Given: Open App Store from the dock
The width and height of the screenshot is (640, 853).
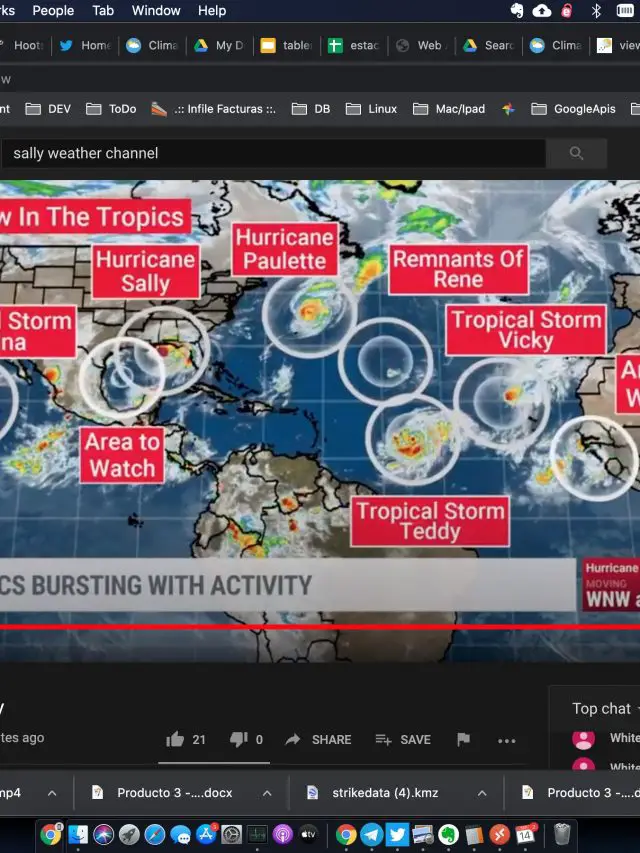Looking at the screenshot, I should (206, 834).
